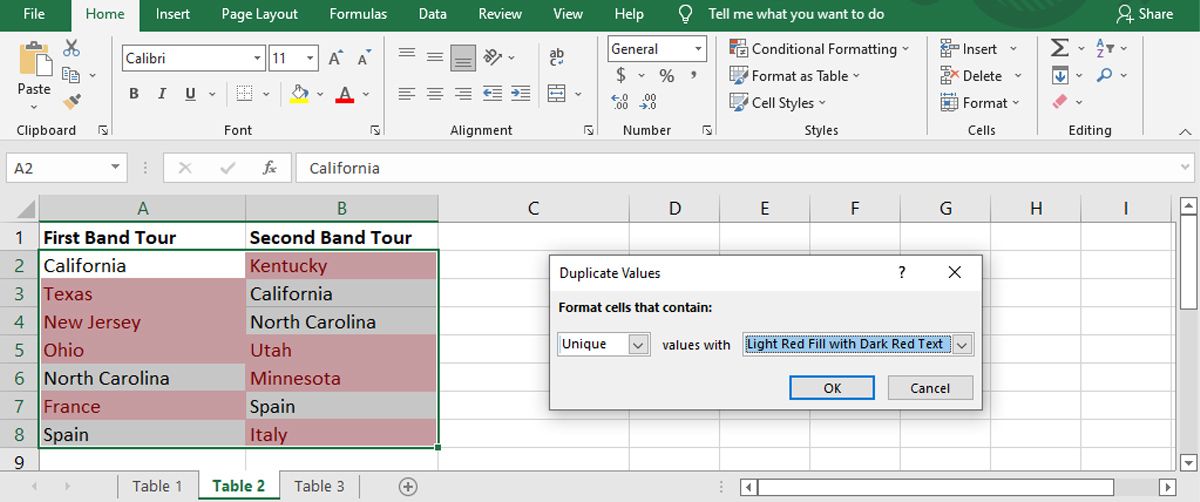Toggle Bottom Align vertical alignment

pyautogui.click(x=462, y=57)
